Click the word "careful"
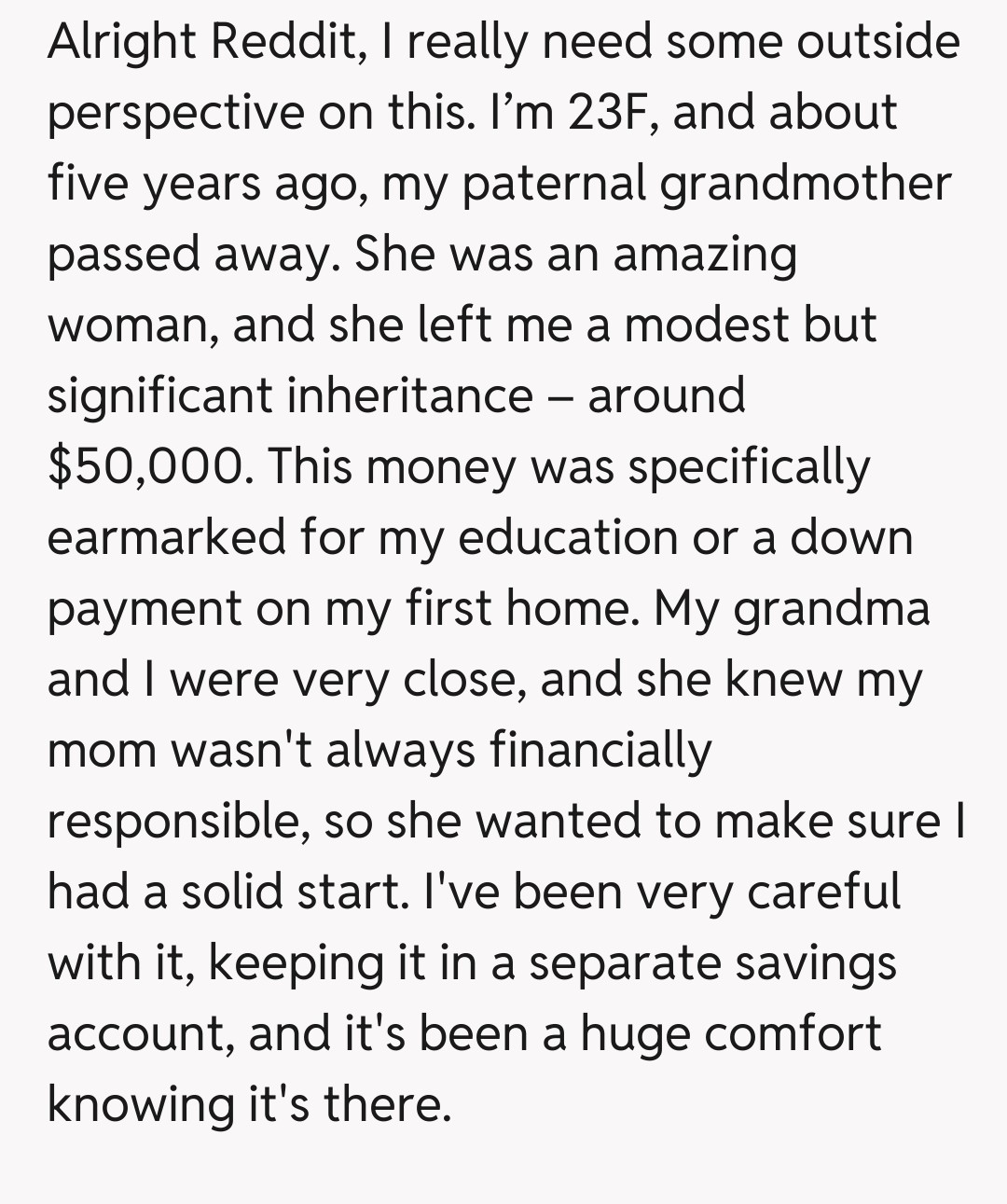This screenshot has height=1204, width=1007. [823, 893]
